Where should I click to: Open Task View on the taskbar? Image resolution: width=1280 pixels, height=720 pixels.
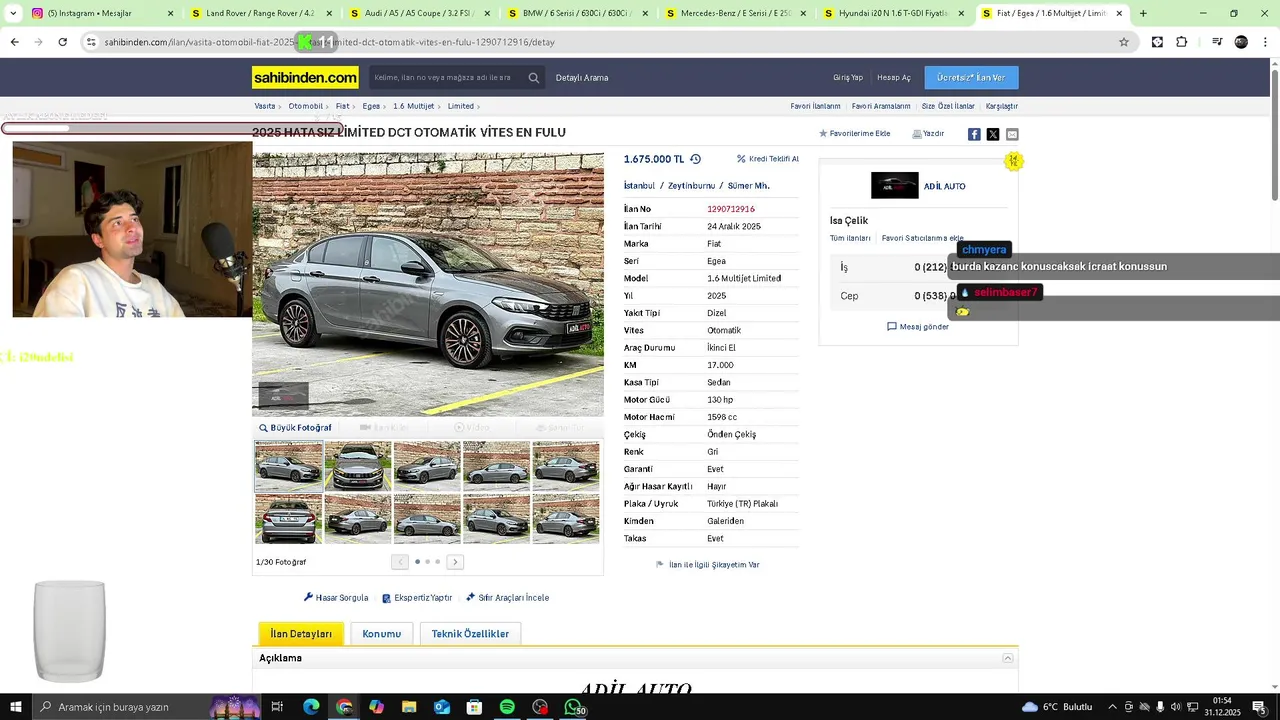tap(278, 707)
